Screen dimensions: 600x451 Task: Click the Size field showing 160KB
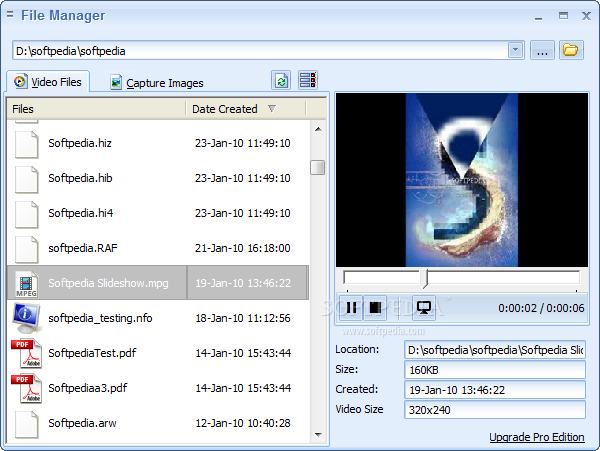[495, 370]
